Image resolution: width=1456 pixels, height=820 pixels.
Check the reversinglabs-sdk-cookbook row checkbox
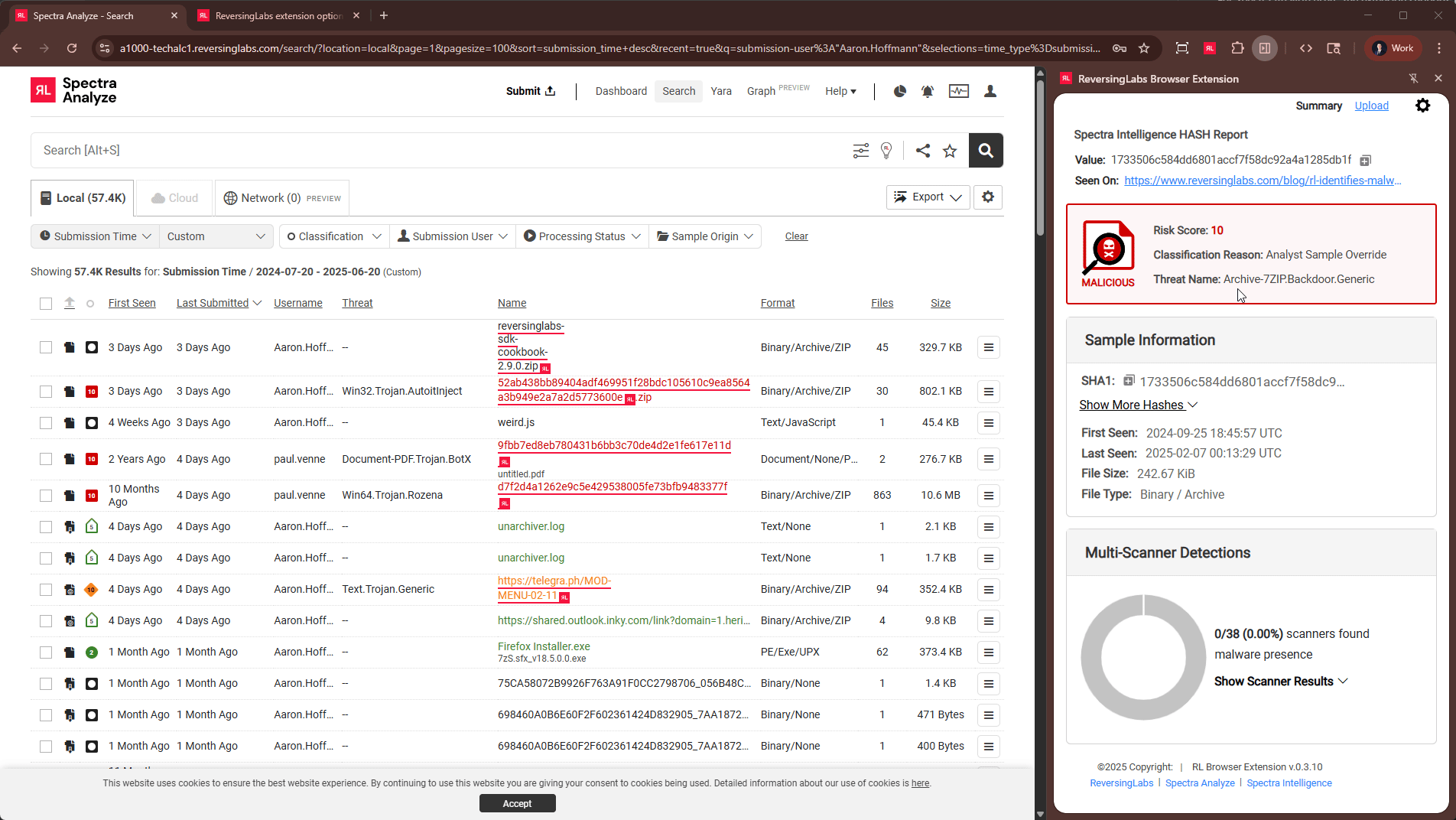pyautogui.click(x=46, y=347)
